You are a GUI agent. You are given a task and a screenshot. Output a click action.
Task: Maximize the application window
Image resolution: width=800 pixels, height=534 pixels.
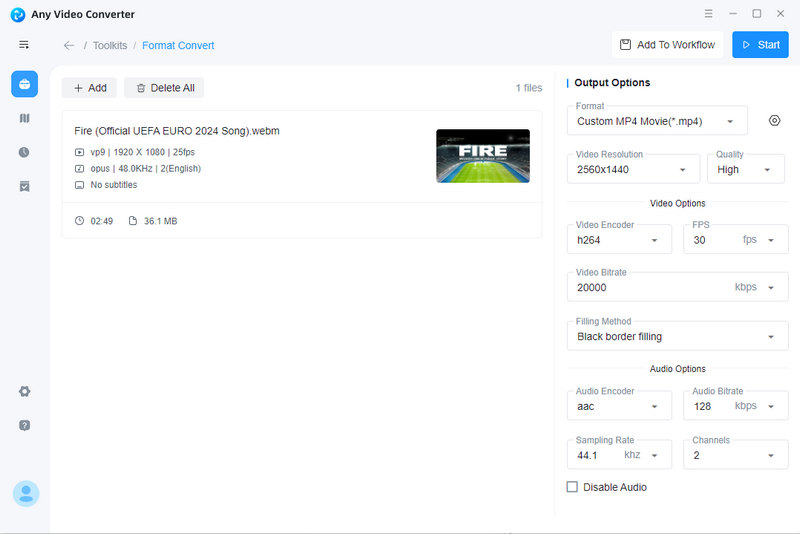[x=757, y=14]
